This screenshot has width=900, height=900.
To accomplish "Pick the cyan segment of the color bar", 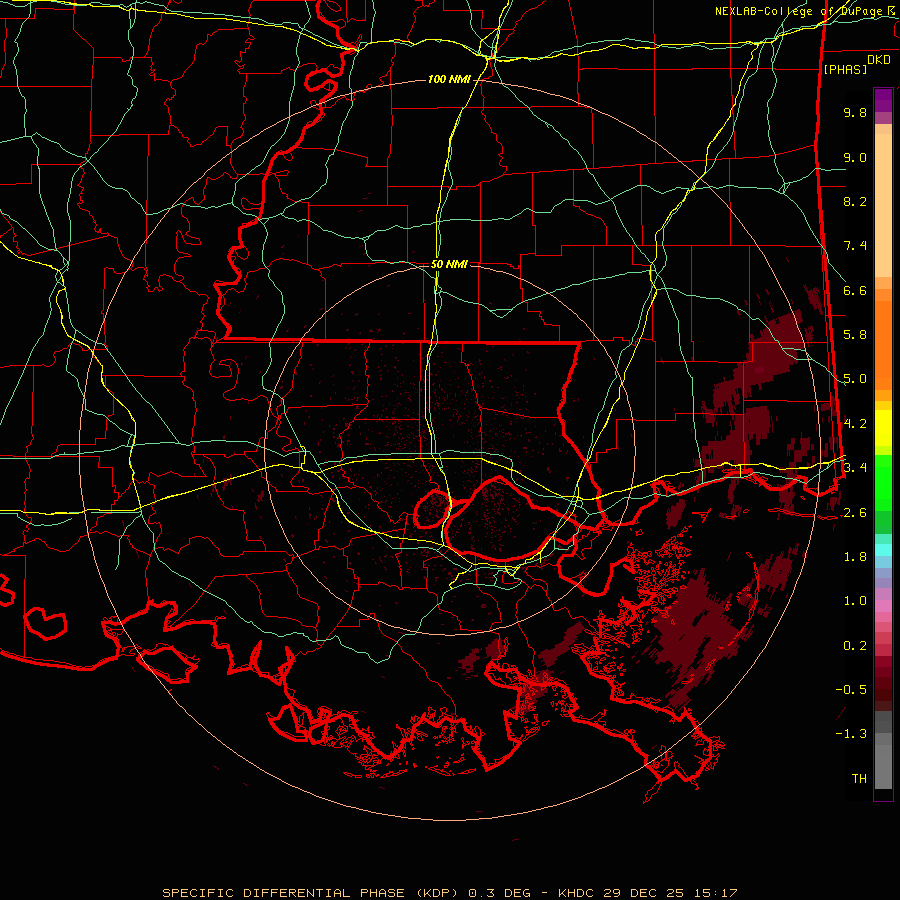I will [x=883, y=550].
